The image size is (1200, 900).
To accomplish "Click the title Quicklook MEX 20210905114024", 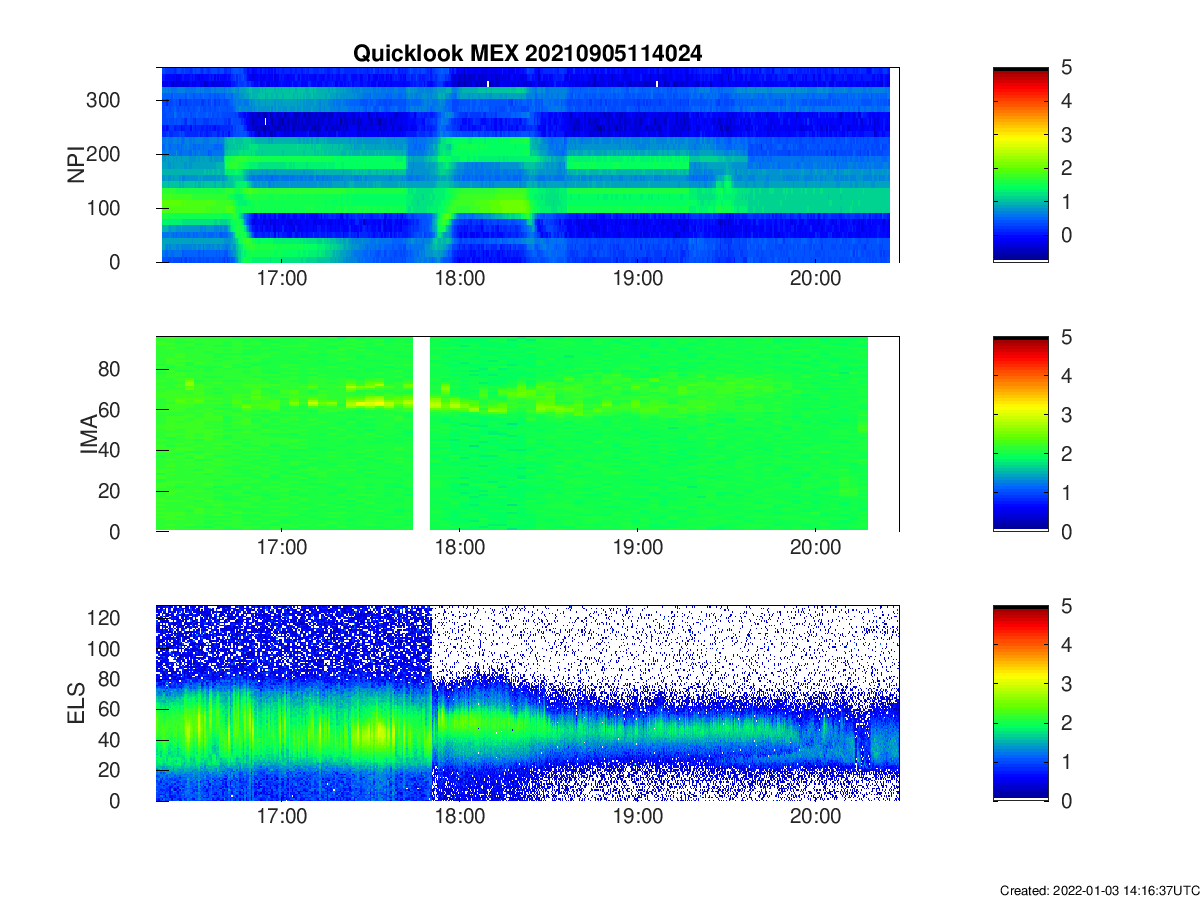I will tap(527, 54).
